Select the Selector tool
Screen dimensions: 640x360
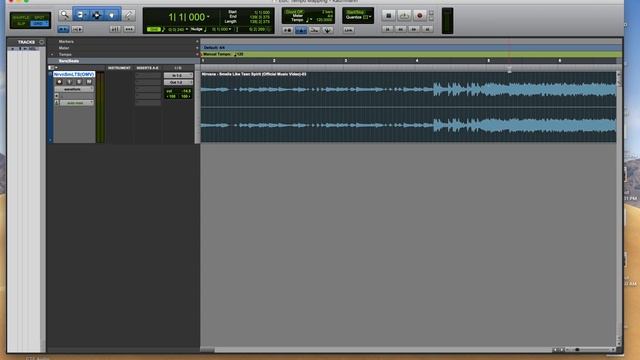pyautogui.click(x=97, y=15)
